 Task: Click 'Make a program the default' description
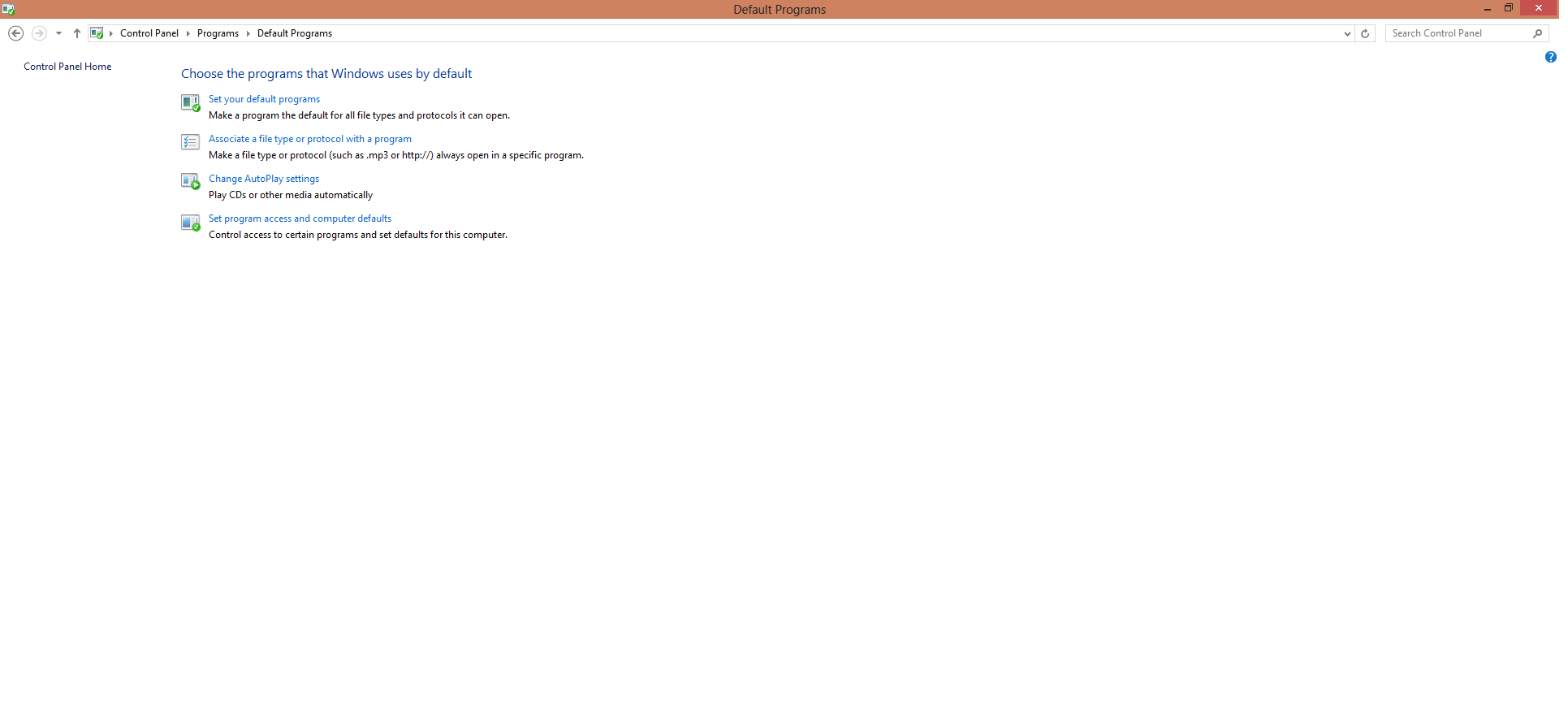(359, 115)
